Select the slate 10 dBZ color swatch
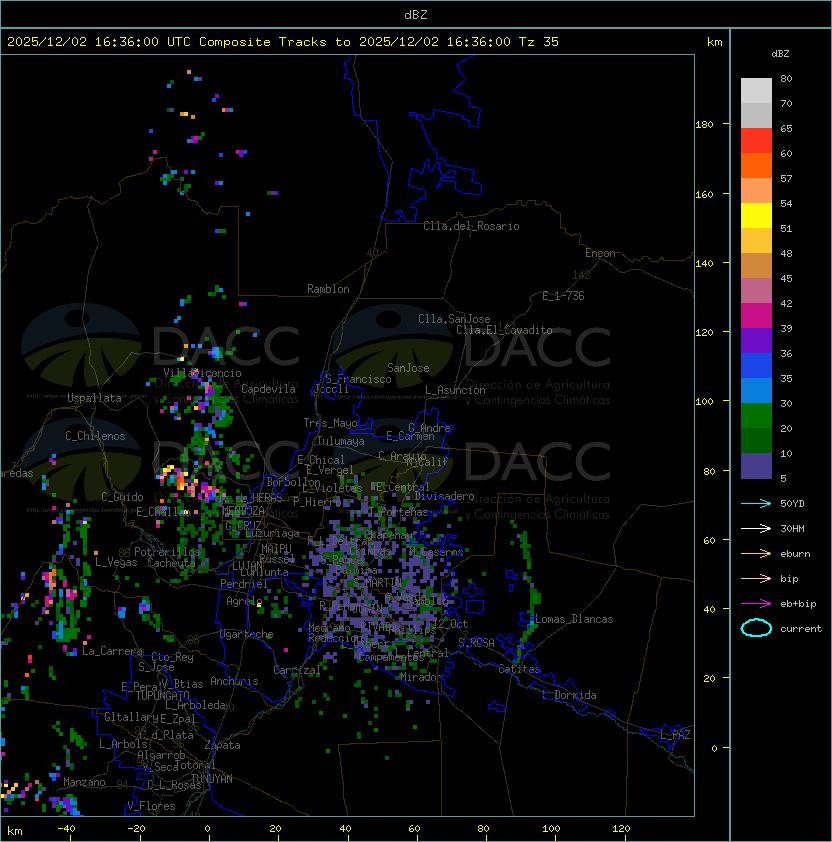This screenshot has width=832, height=842. (756, 466)
